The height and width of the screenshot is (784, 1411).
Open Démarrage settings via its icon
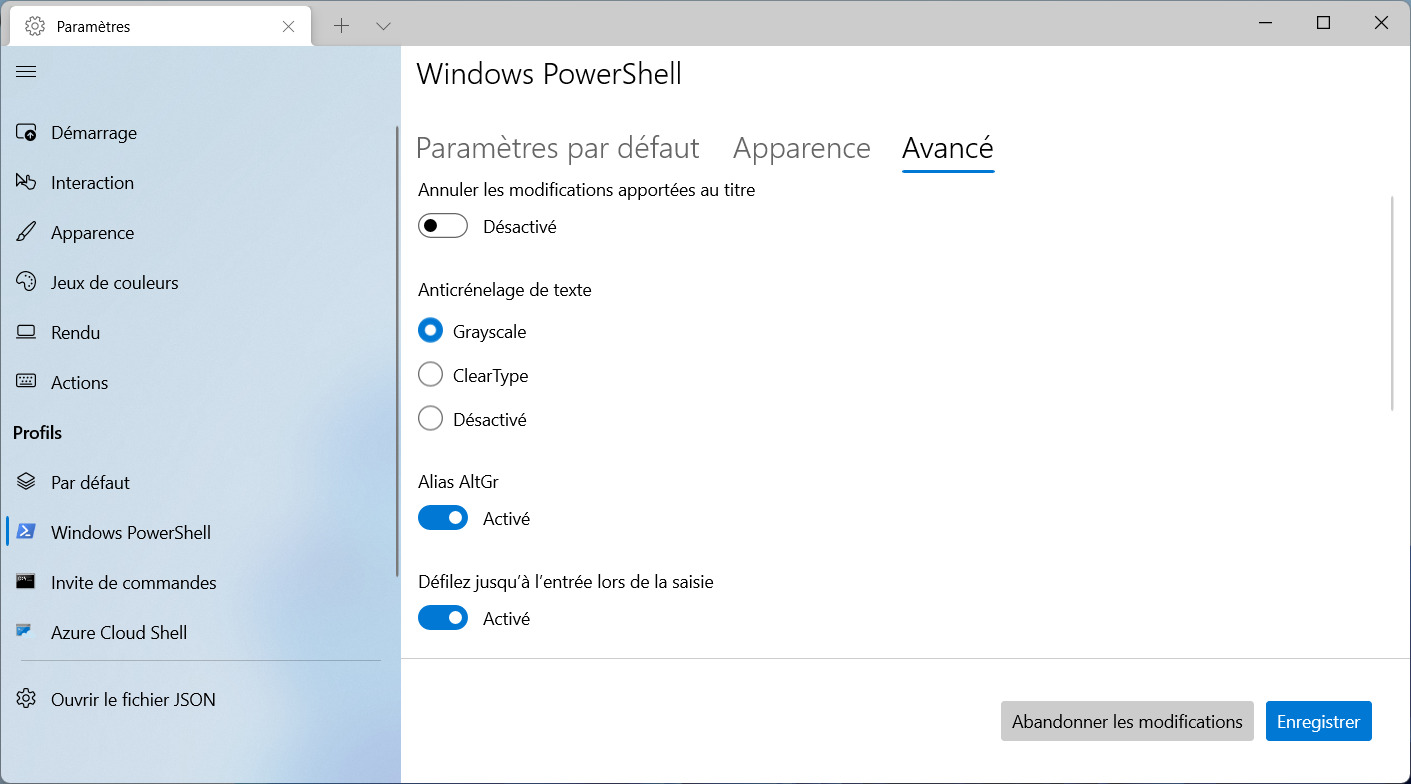click(27, 133)
